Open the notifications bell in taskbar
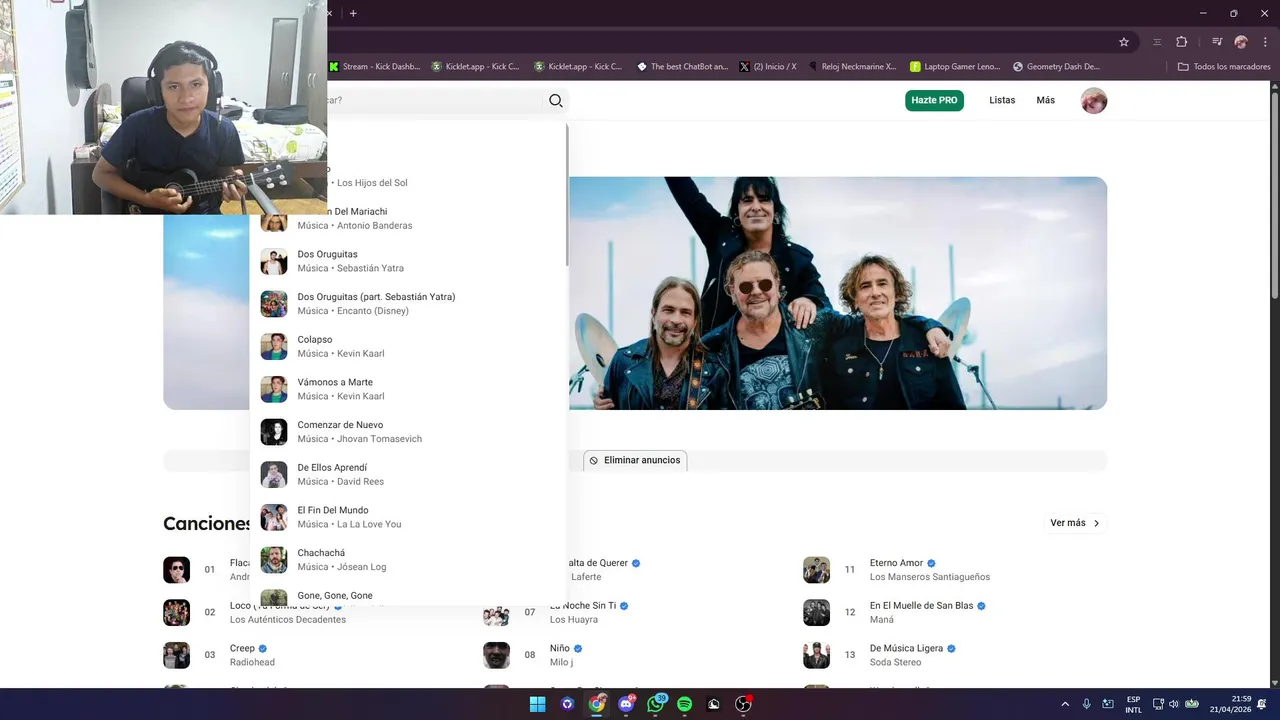This screenshot has height=720, width=1280. tap(1262, 704)
